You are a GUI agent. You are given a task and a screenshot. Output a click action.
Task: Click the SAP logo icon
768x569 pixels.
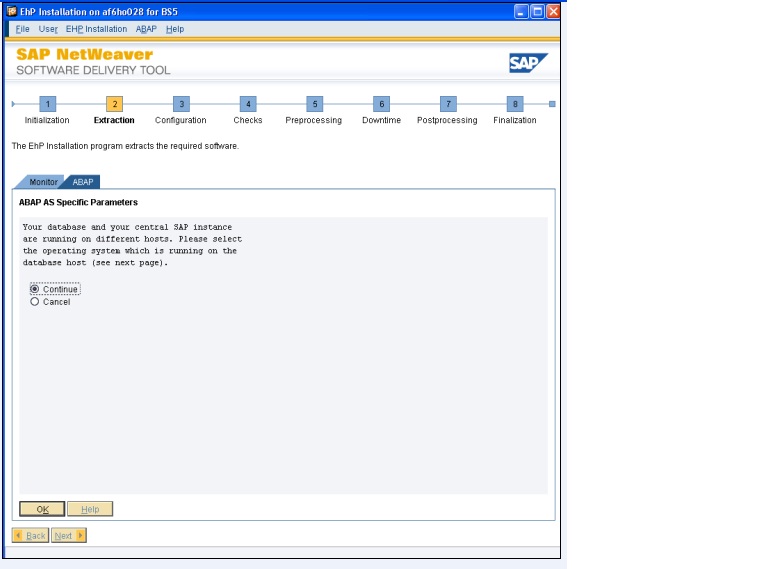[x=528, y=63]
